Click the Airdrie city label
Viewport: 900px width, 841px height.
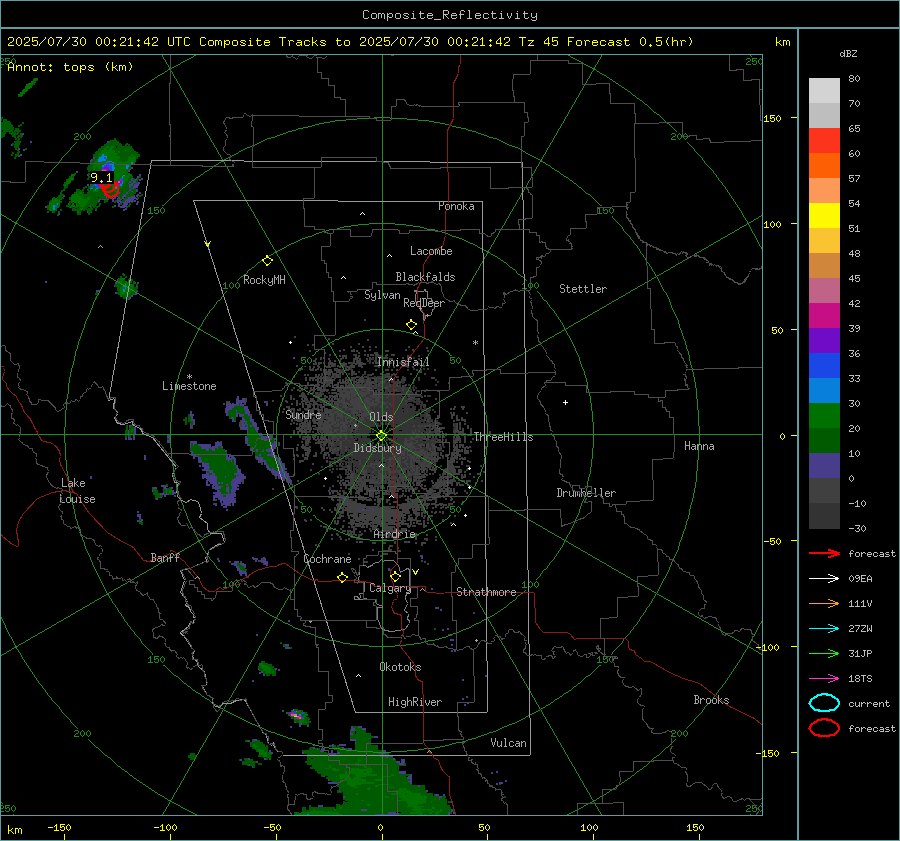[x=394, y=534]
